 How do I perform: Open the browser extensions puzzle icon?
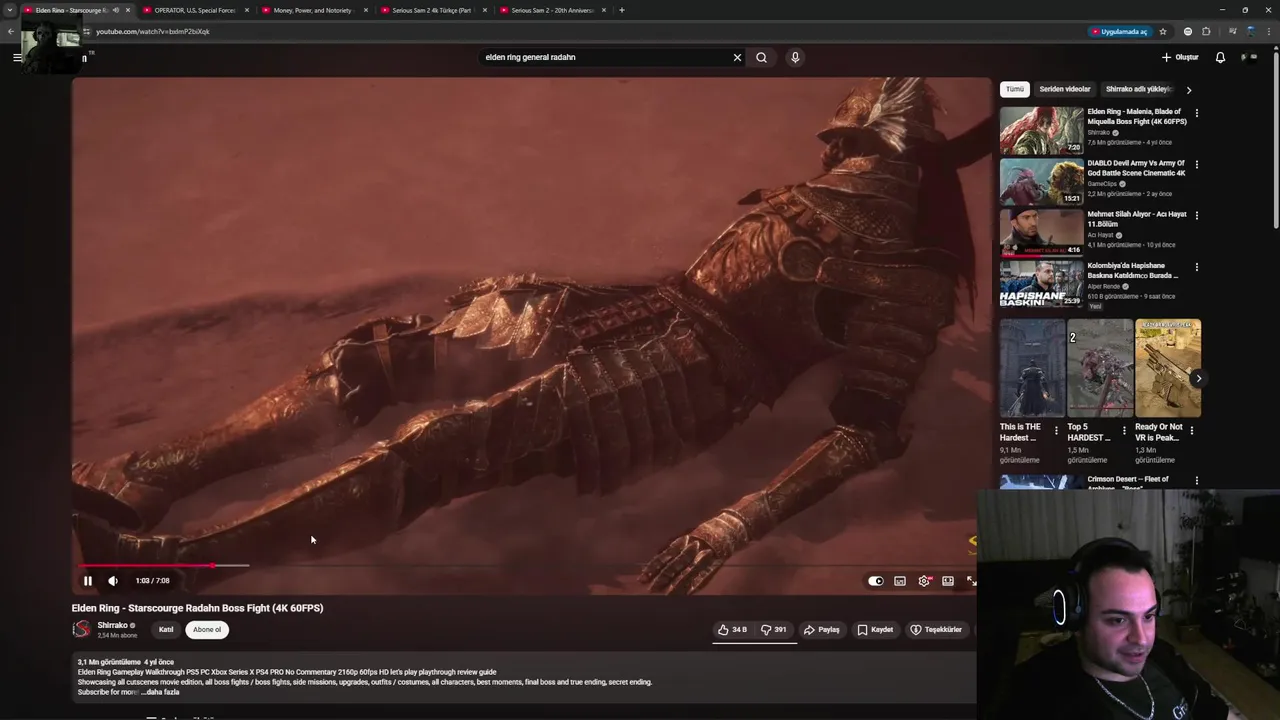pos(1206,31)
